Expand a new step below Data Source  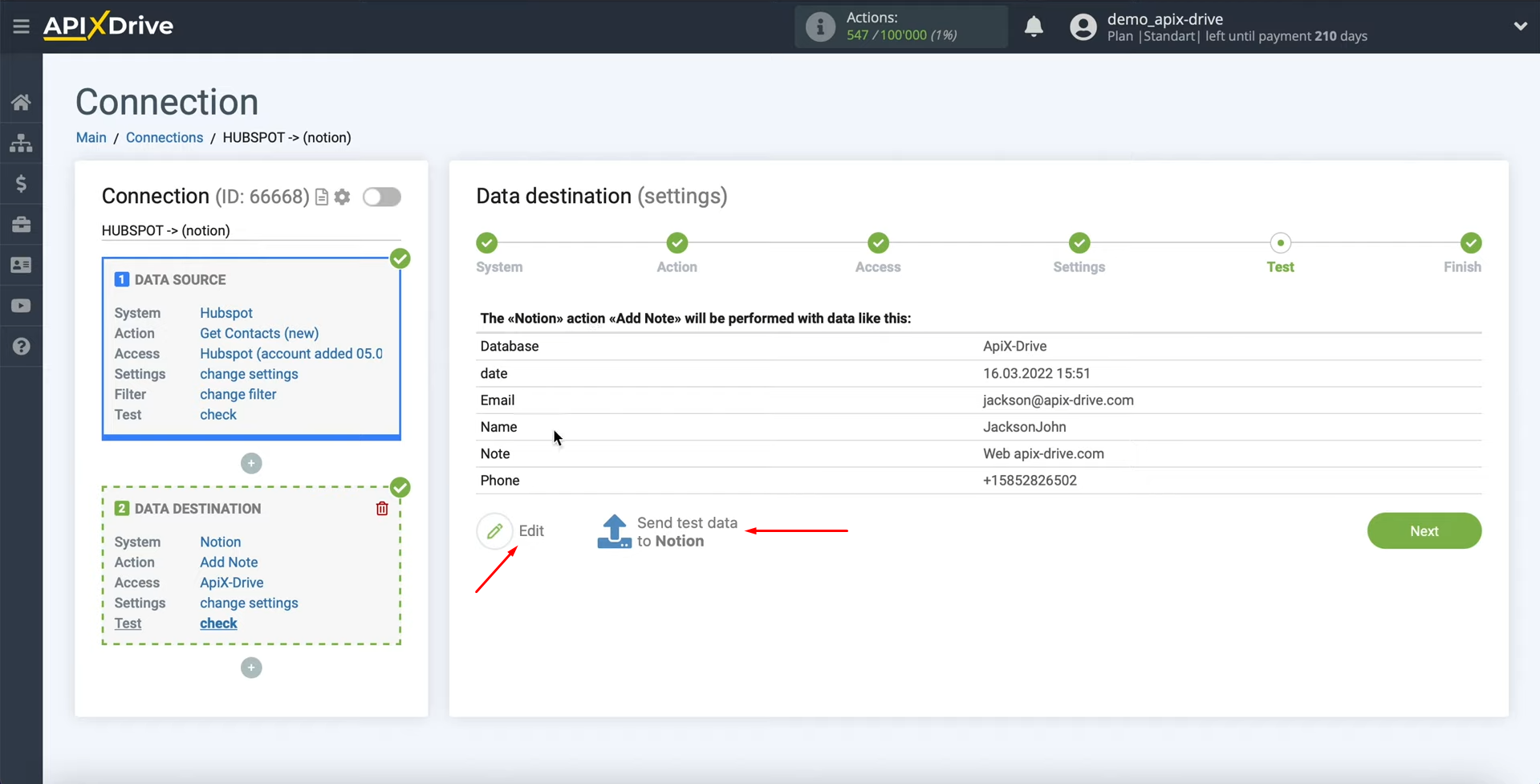click(251, 463)
